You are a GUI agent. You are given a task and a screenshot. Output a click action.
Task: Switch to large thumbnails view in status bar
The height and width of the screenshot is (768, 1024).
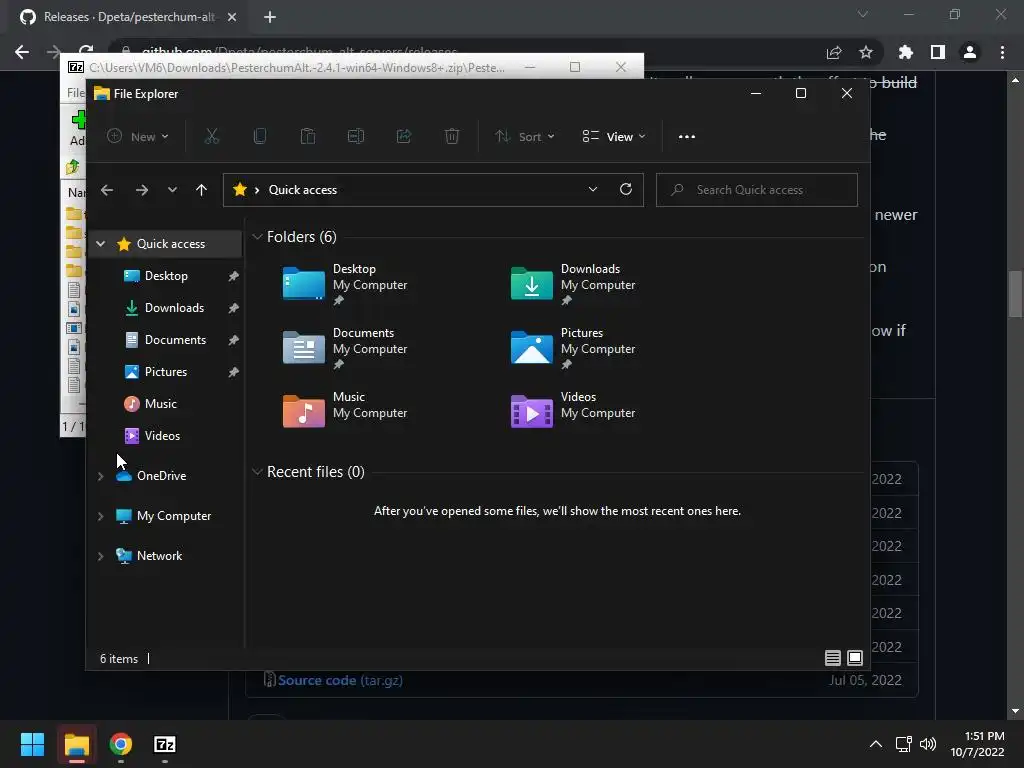point(855,658)
